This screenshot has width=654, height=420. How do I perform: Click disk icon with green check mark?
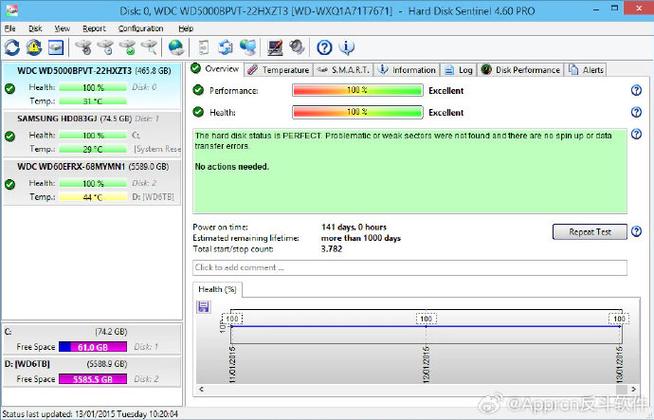(x=128, y=48)
